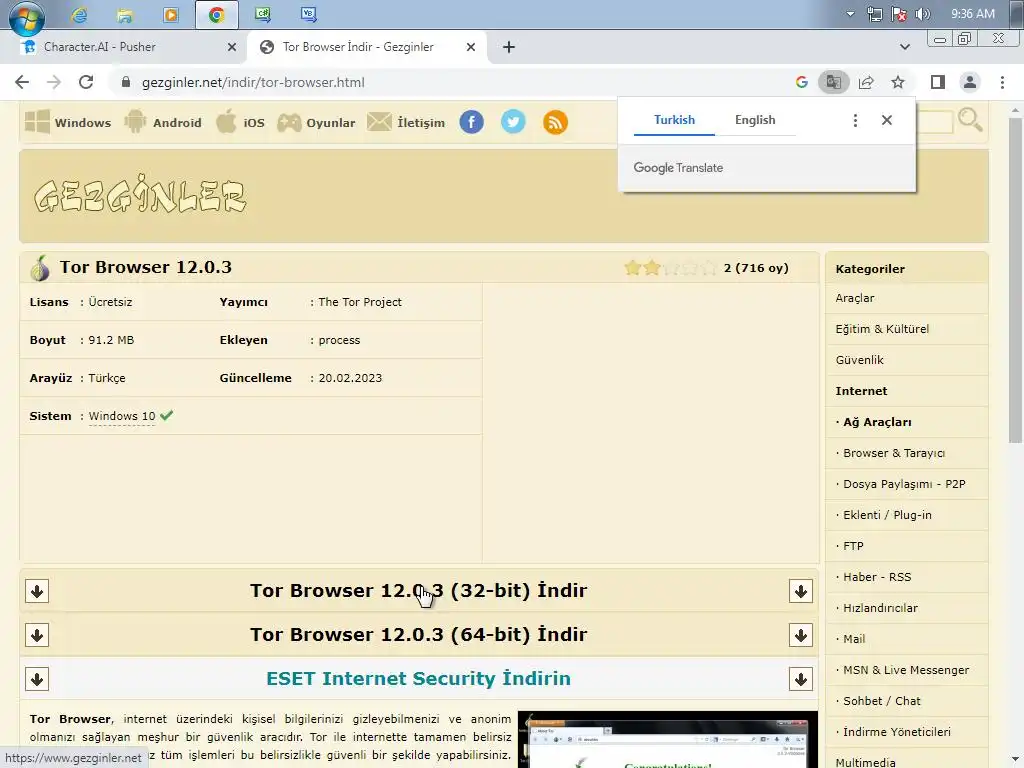Toggle the Translate this page icon
This screenshot has height=768, width=1024.
(x=834, y=82)
